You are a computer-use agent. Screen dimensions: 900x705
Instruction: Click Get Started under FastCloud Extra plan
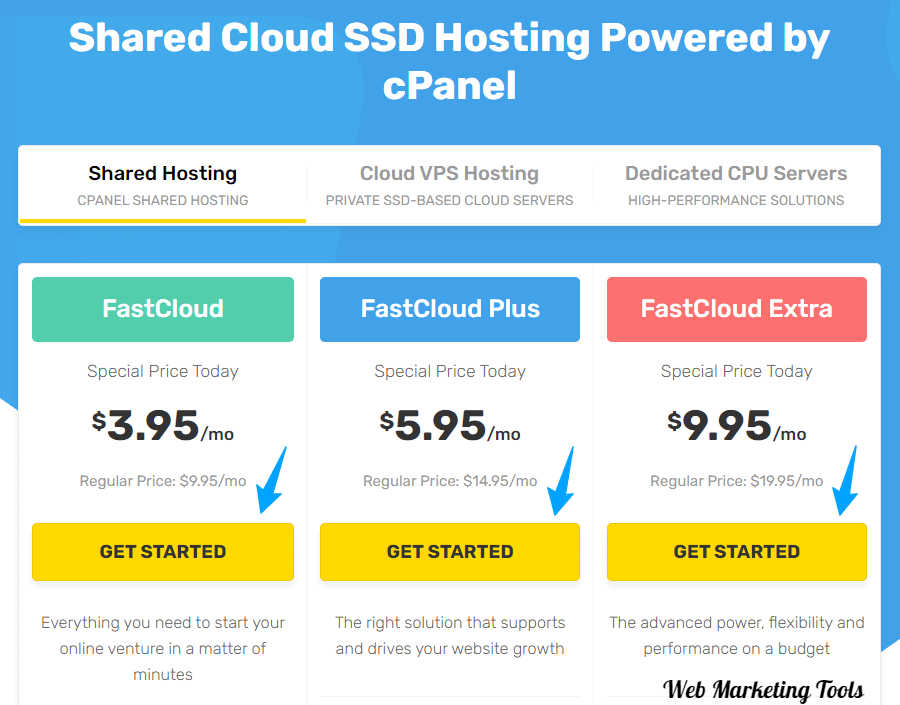737,552
